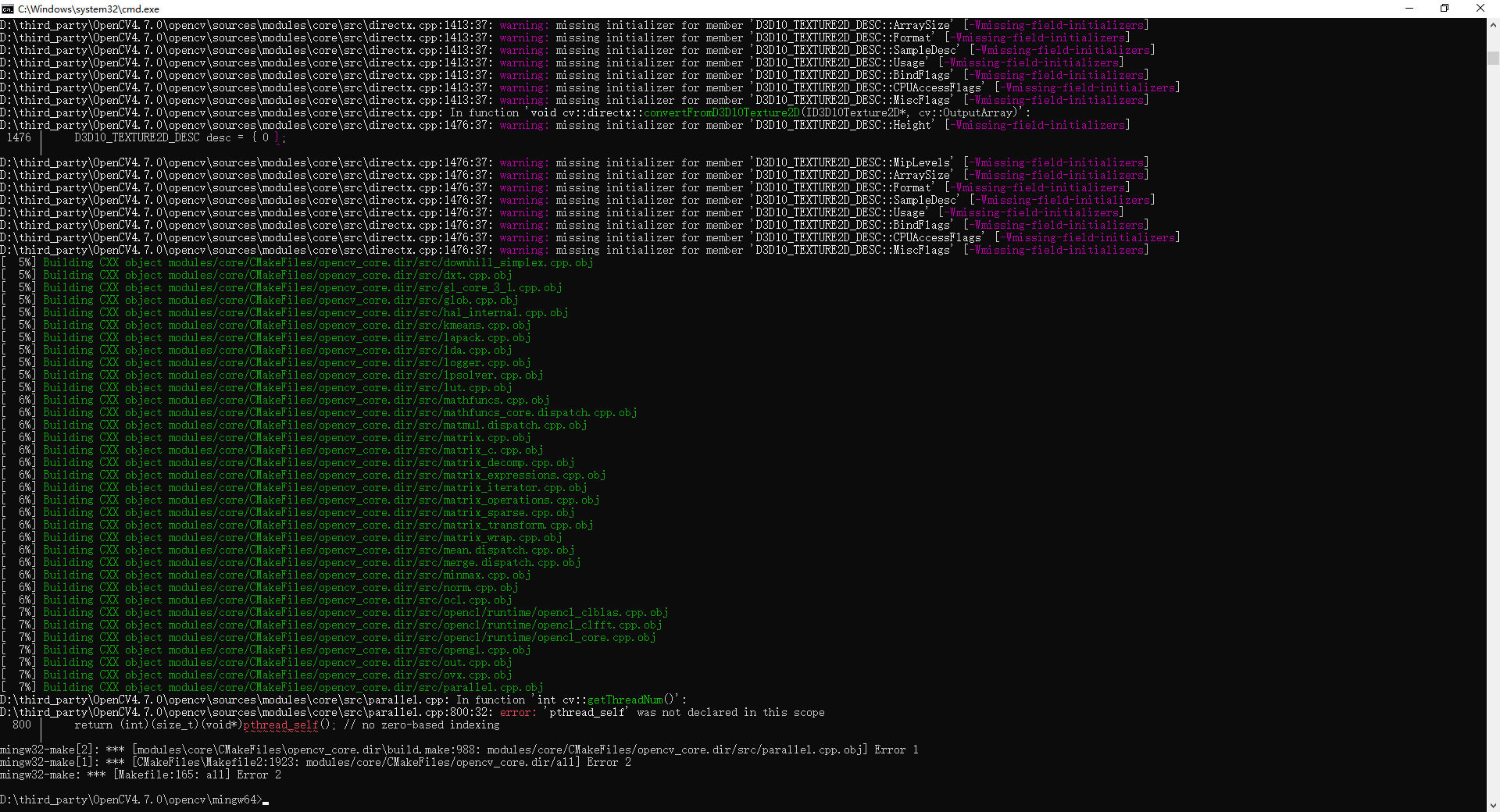Click the build line for matmul.dispatch.cpp.obj
The height and width of the screenshot is (812, 1500).
pos(294,425)
